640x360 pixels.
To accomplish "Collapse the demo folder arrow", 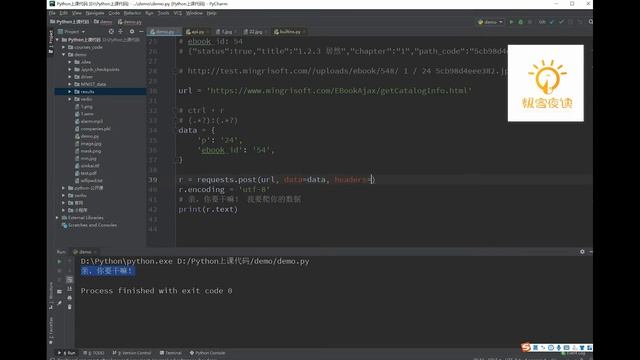I will click(64, 55).
